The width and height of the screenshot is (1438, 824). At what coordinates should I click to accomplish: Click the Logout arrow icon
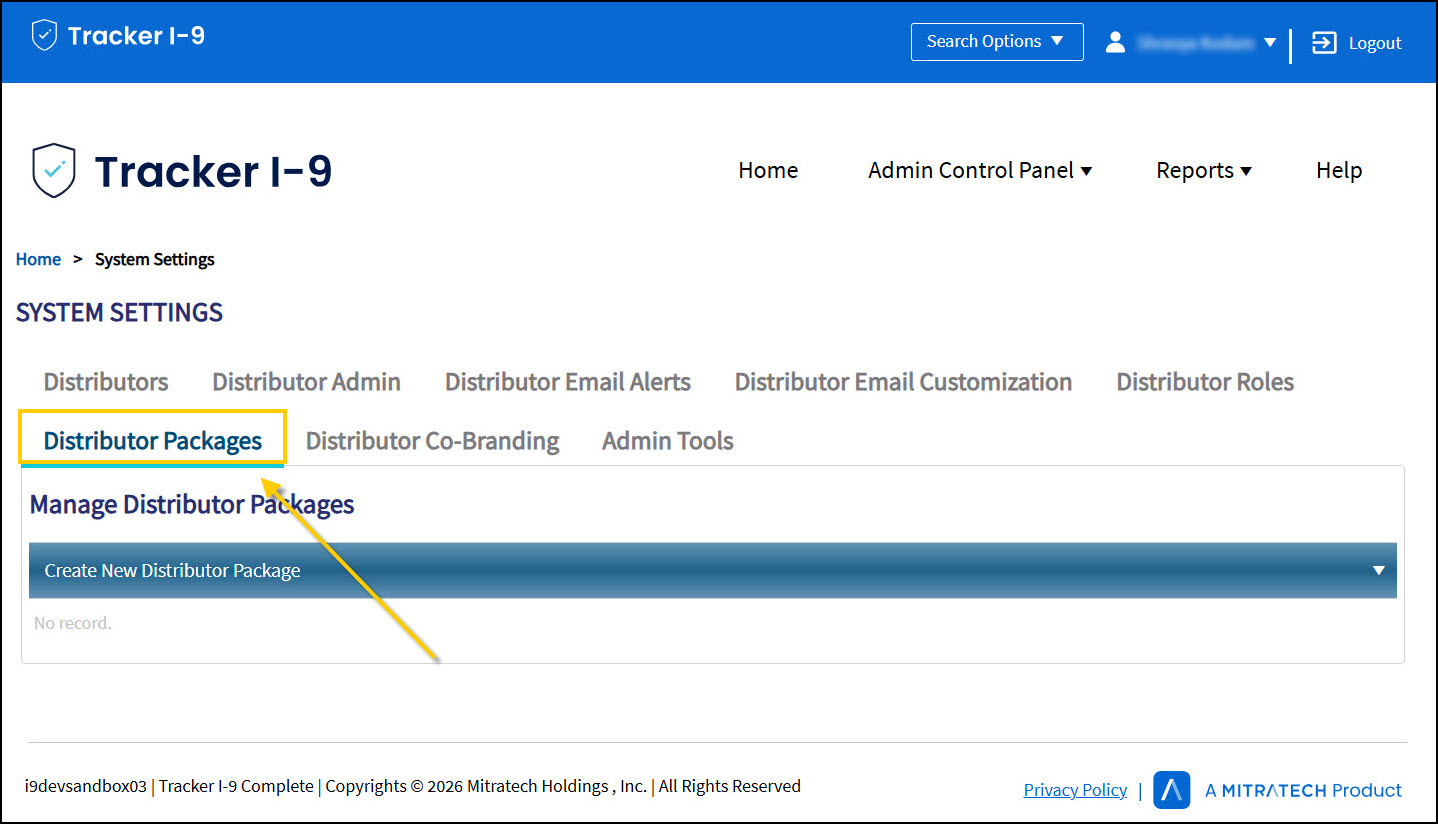pyautogui.click(x=1324, y=43)
